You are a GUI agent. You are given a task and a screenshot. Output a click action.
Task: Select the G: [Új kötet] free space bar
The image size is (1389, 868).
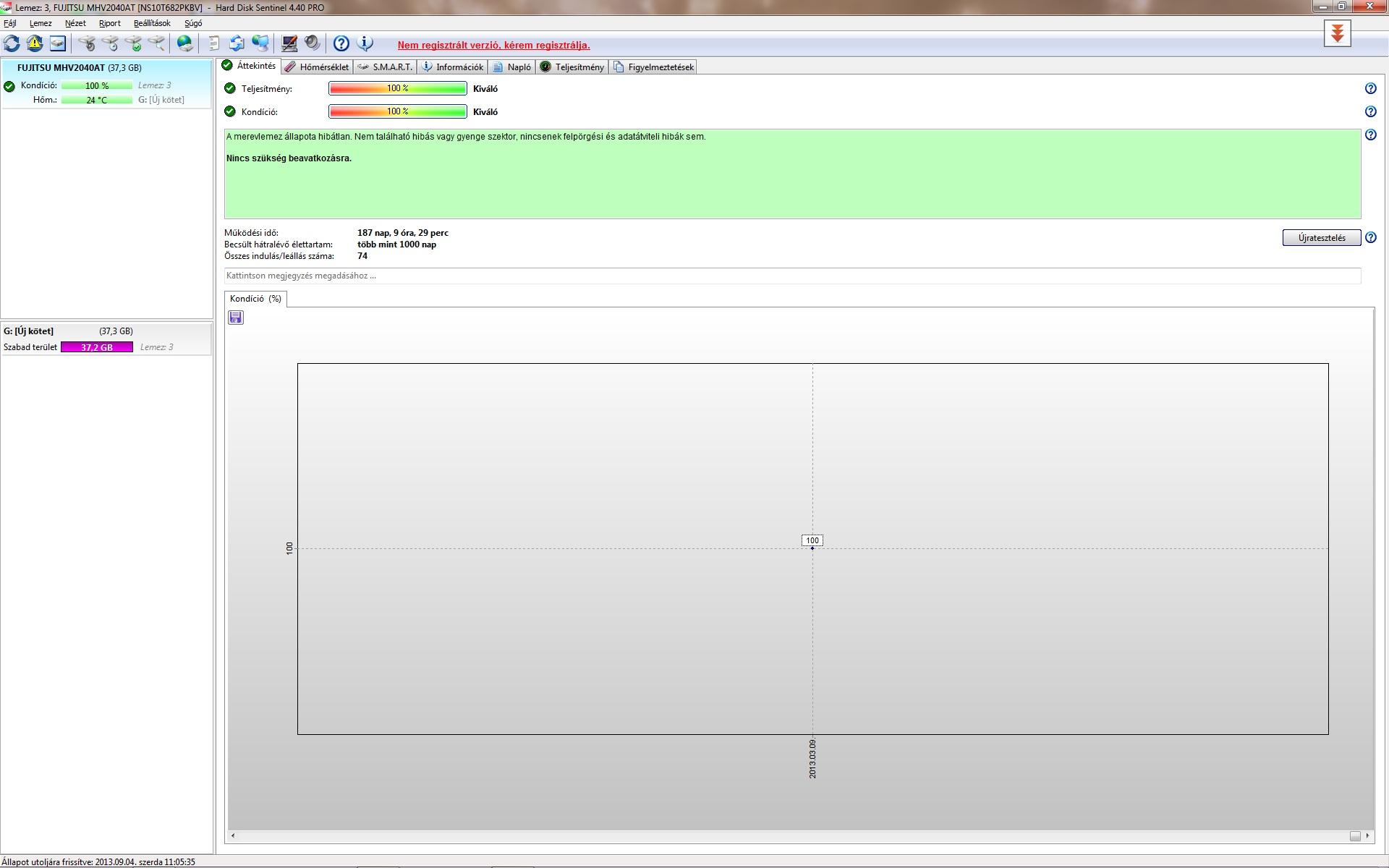[x=97, y=347]
